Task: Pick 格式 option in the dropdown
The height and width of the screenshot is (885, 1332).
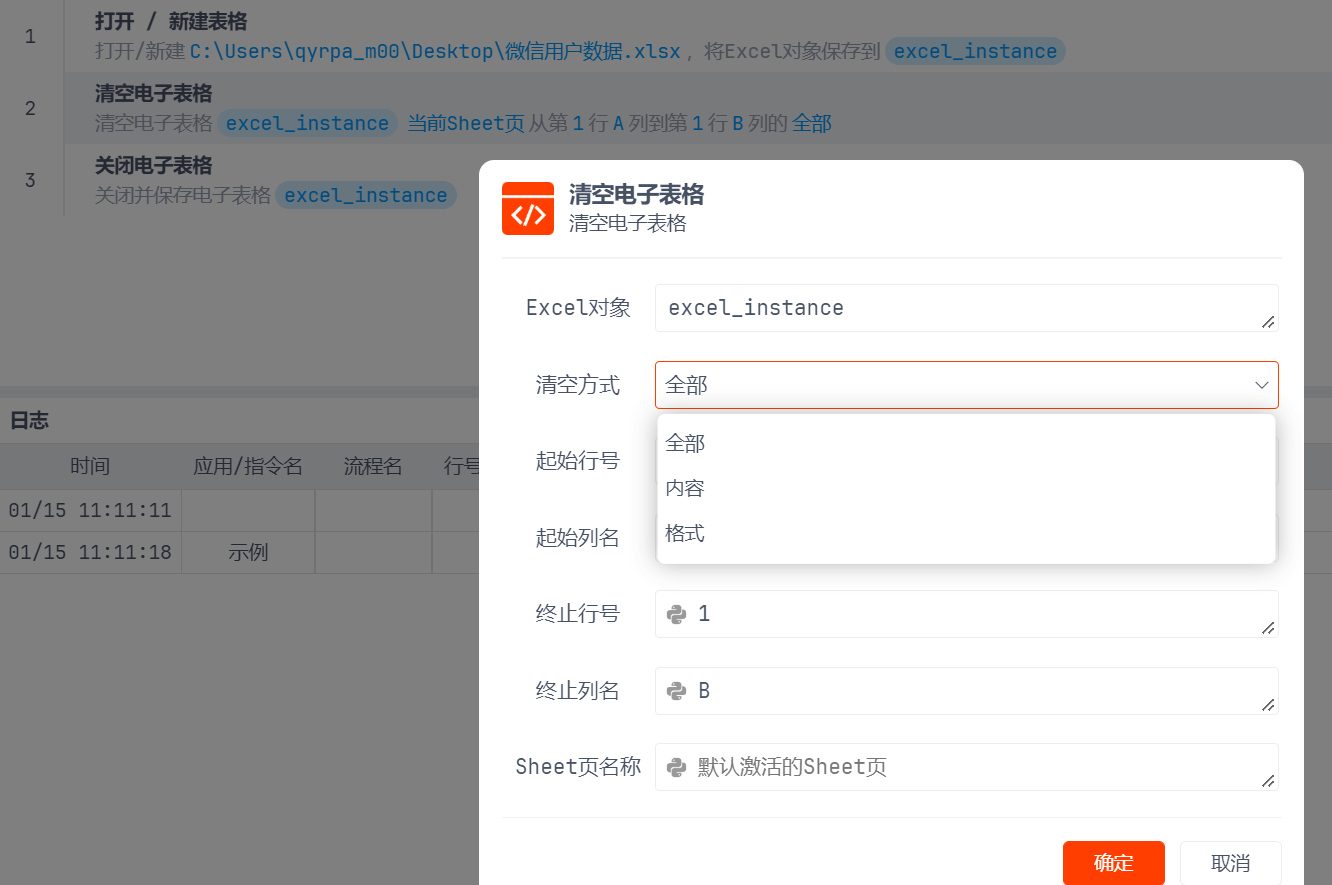Action: pos(686,533)
